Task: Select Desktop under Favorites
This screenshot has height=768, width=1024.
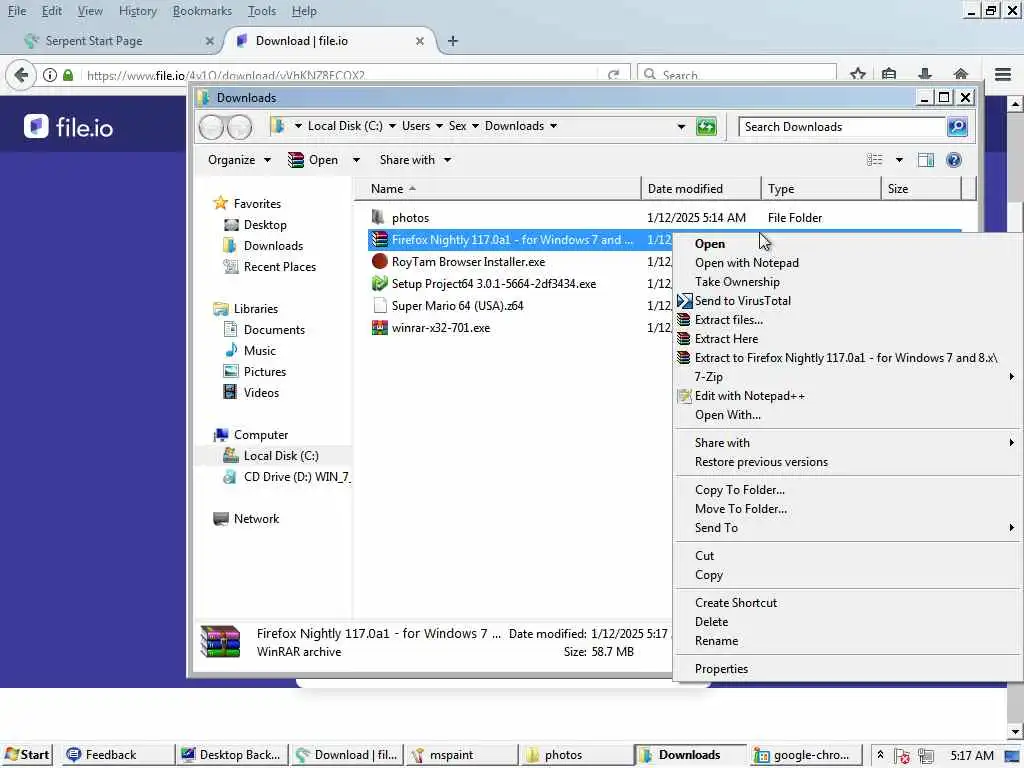Action: [264, 225]
